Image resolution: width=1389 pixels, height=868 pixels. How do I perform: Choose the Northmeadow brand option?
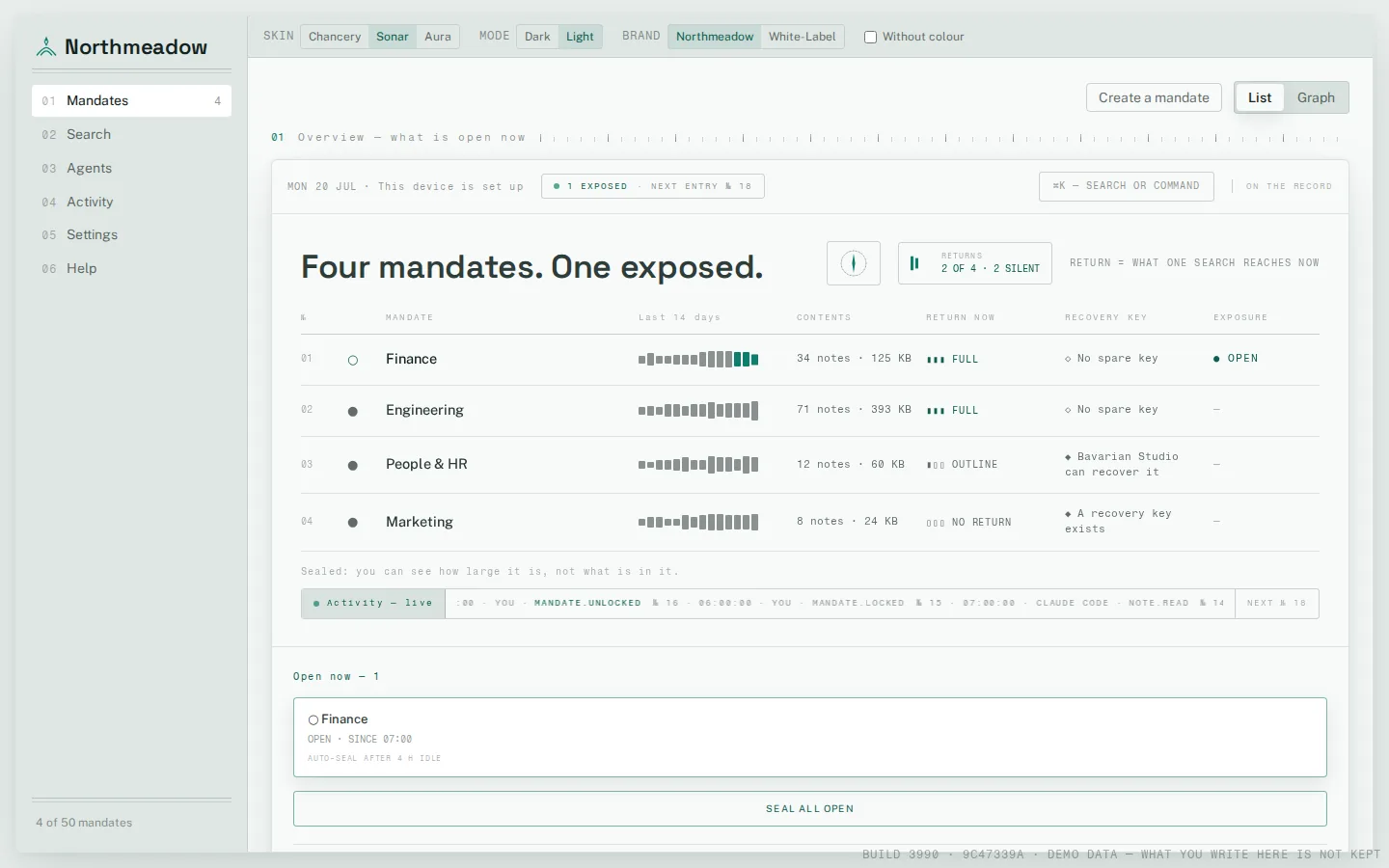click(x=715, y=37)
